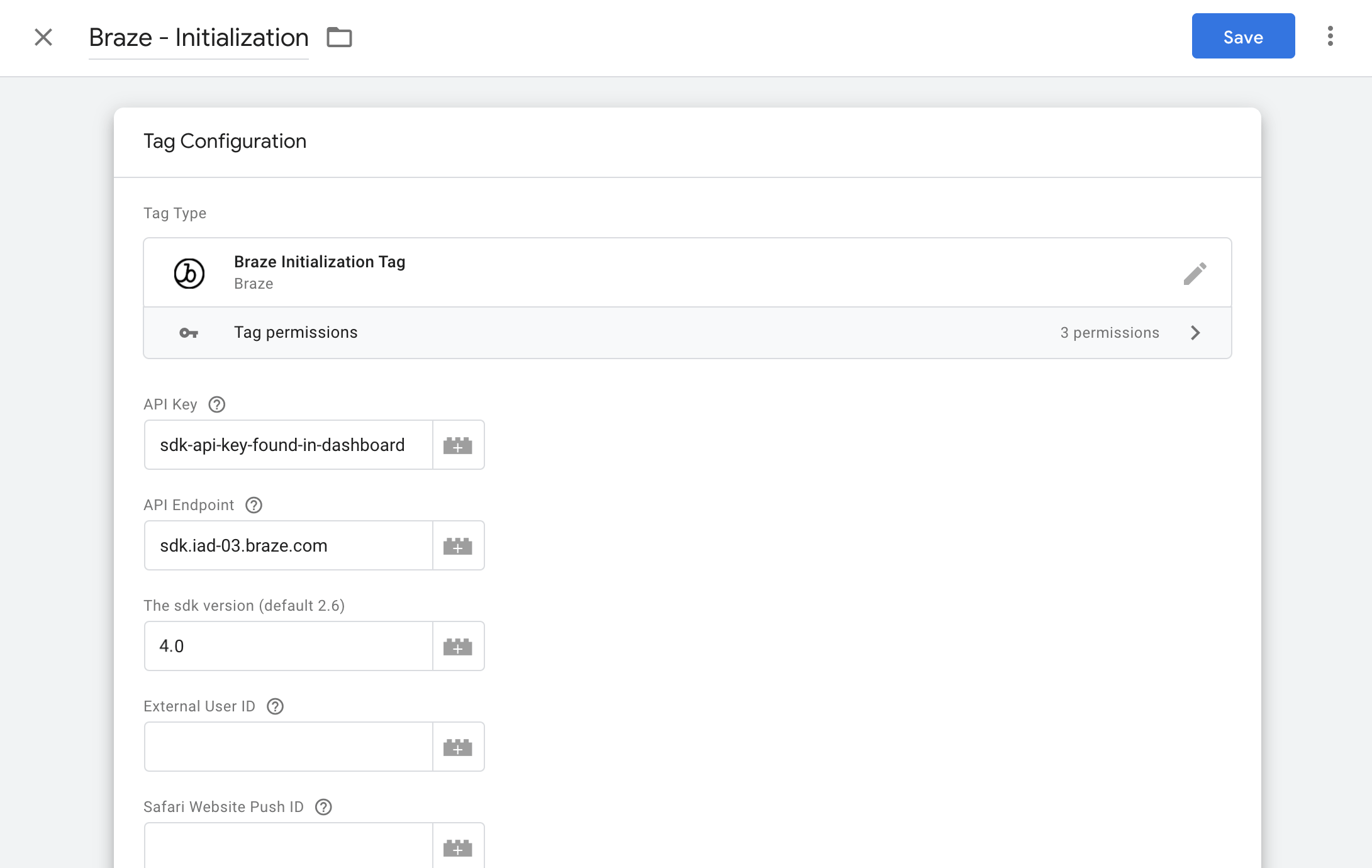Screen dimensions: 1372x868
Task: Insert variable for the External User ID field
Action: coord(458,747)
